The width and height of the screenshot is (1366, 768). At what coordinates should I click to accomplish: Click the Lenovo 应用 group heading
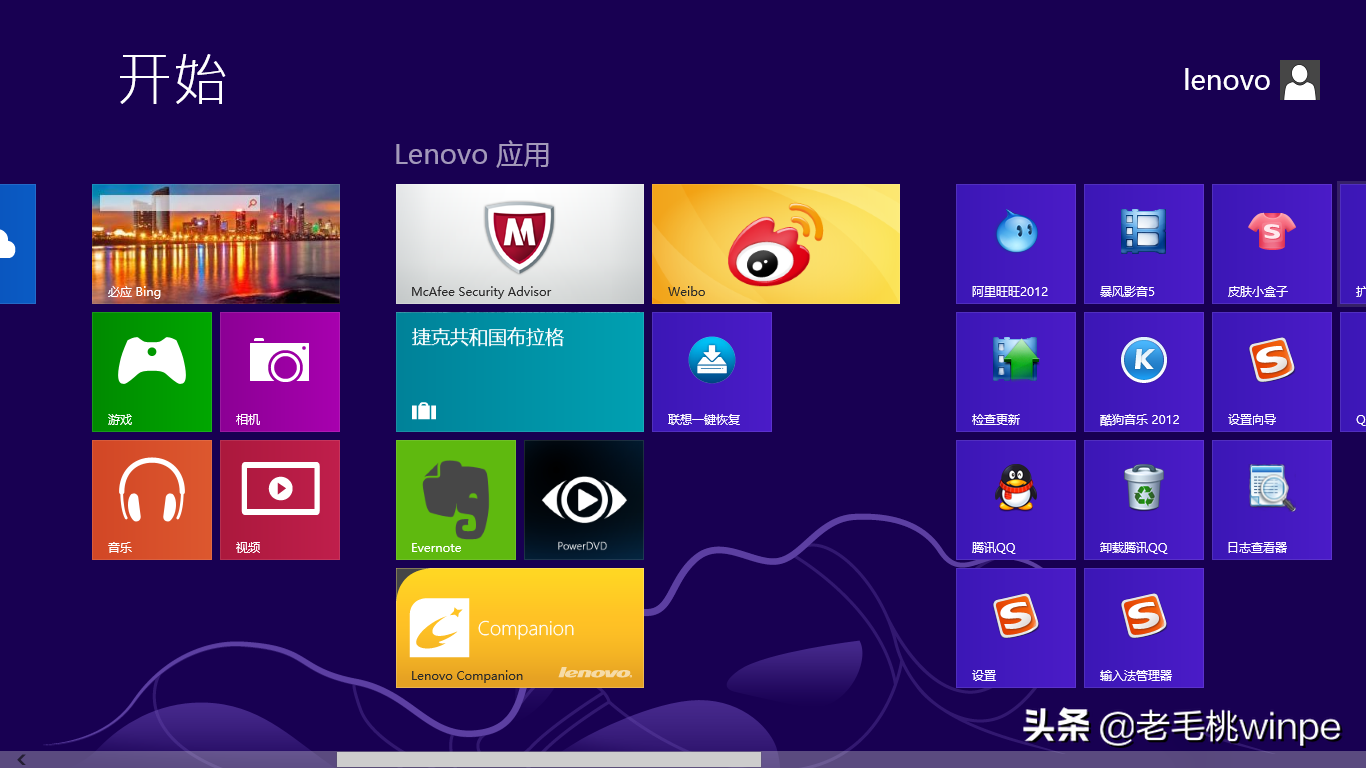point(472,155)
